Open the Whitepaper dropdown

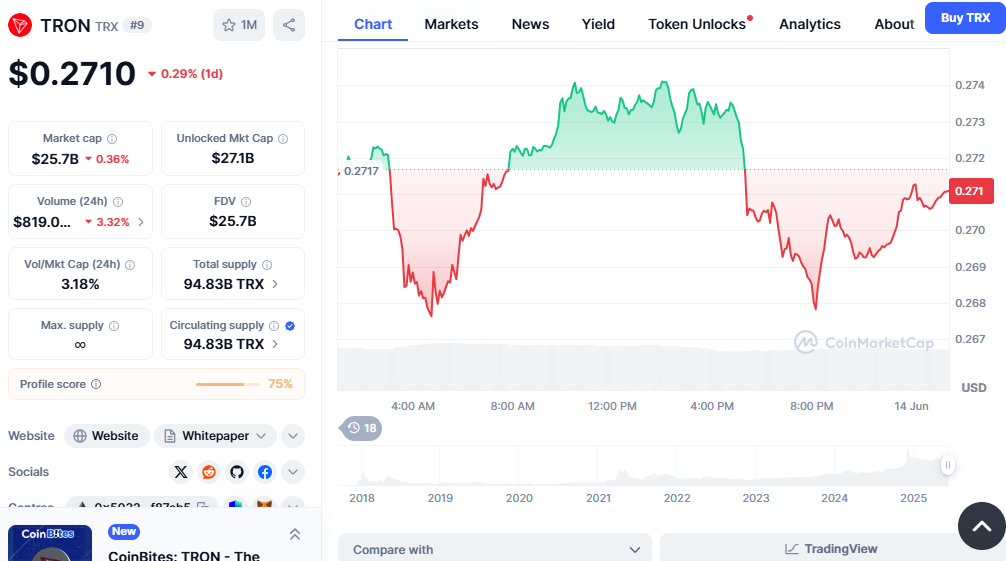[216, 436]
